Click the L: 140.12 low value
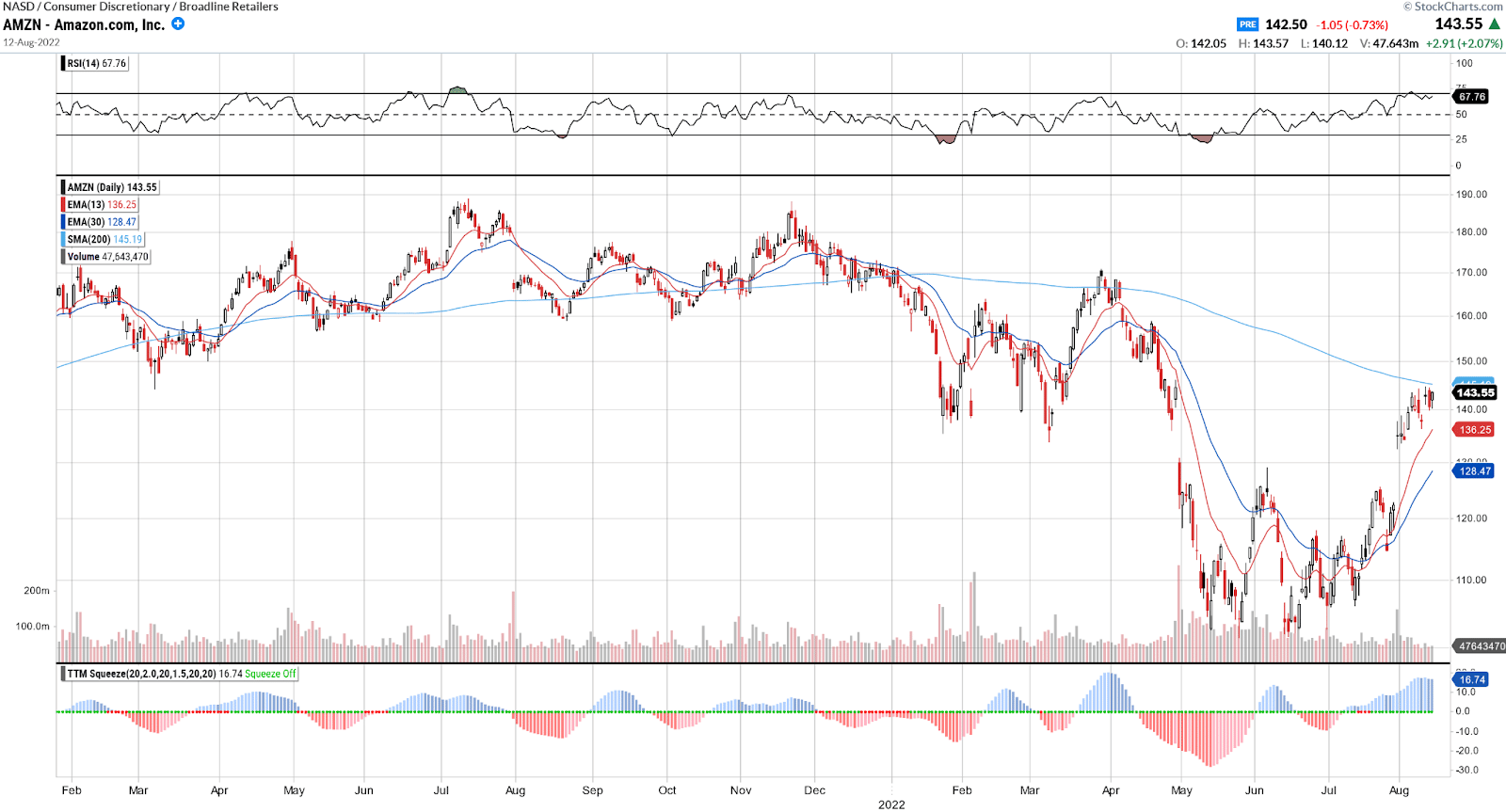The image size is (1506, 812). tap(1324, 43)
